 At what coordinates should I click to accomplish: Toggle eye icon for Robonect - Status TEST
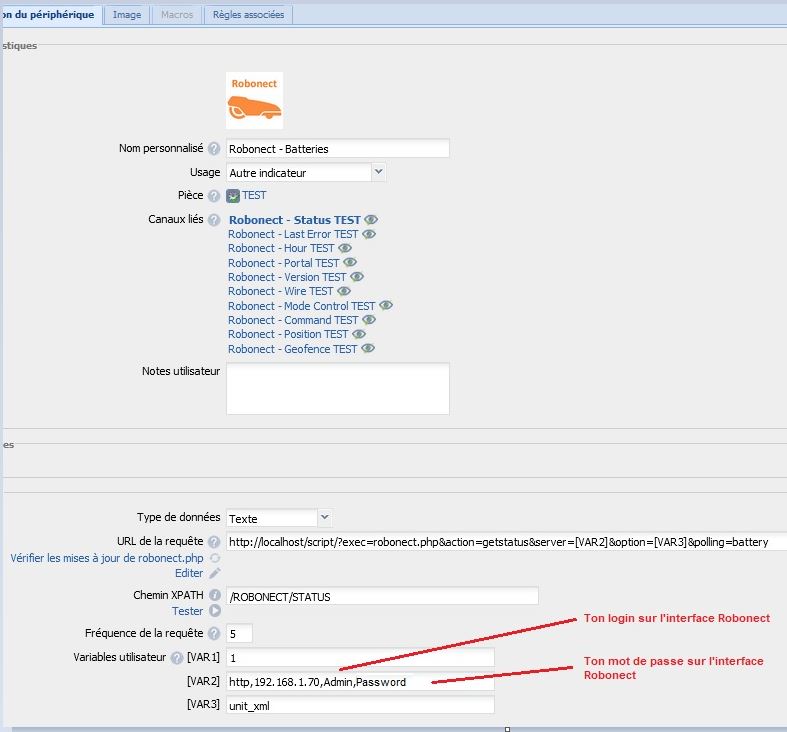tap(371, 220)
